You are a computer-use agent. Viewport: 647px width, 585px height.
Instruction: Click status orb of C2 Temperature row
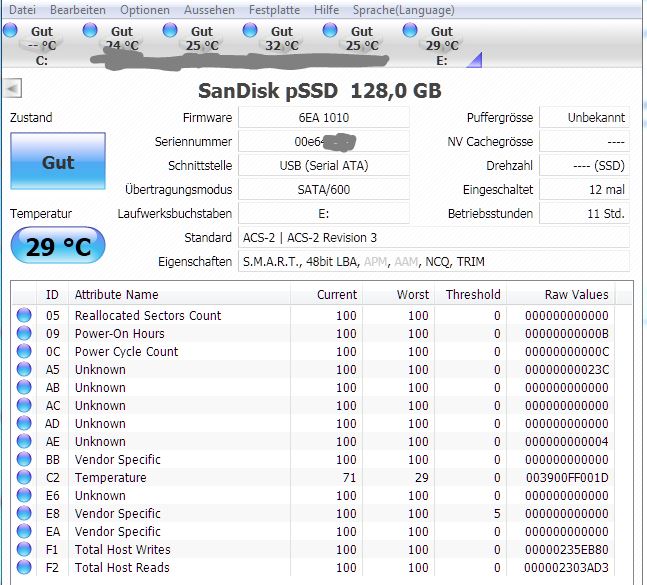click(24, 477)
